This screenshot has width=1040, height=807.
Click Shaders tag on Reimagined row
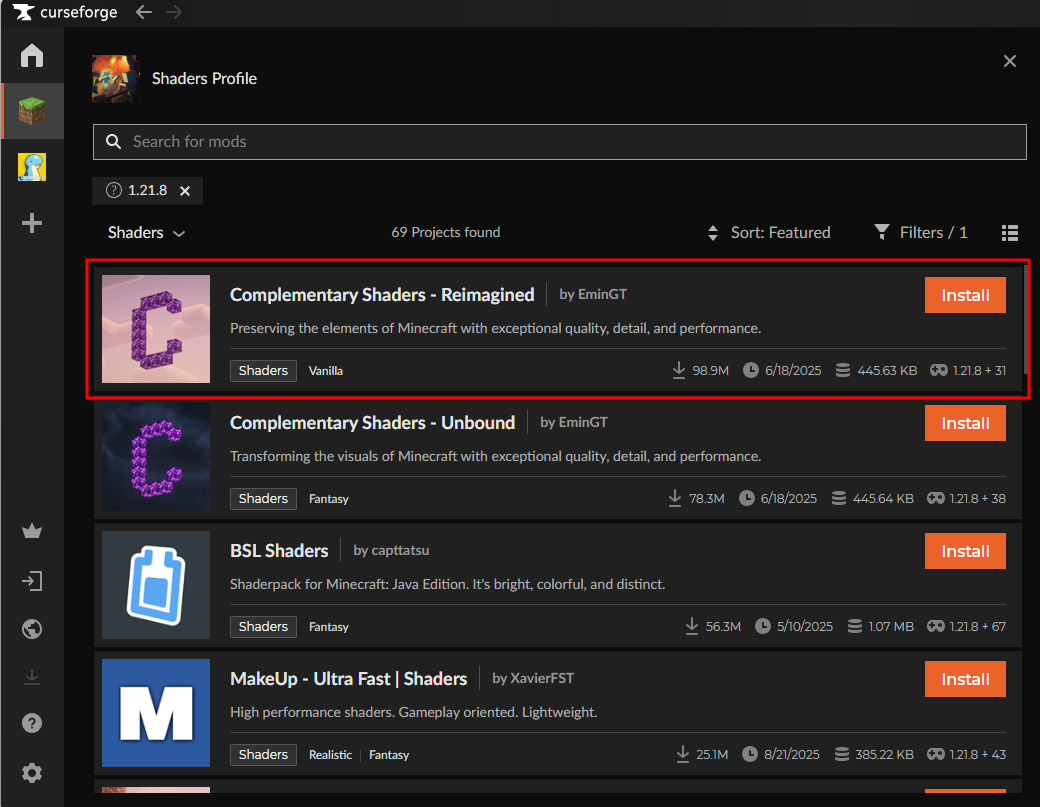tap(263, 371)
